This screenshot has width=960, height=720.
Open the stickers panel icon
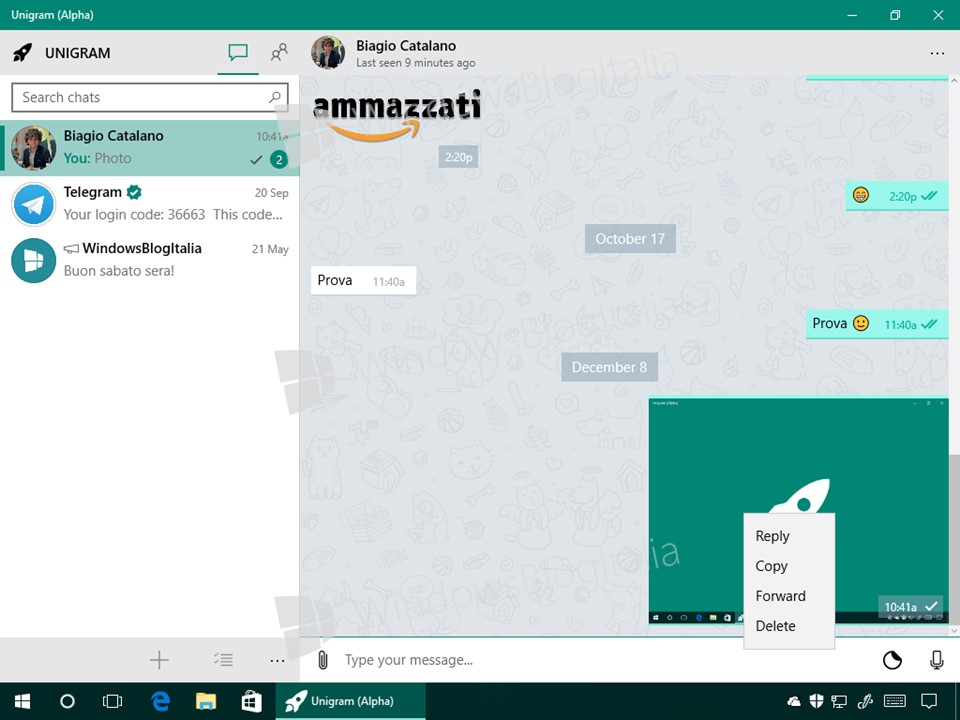[892, 660]
